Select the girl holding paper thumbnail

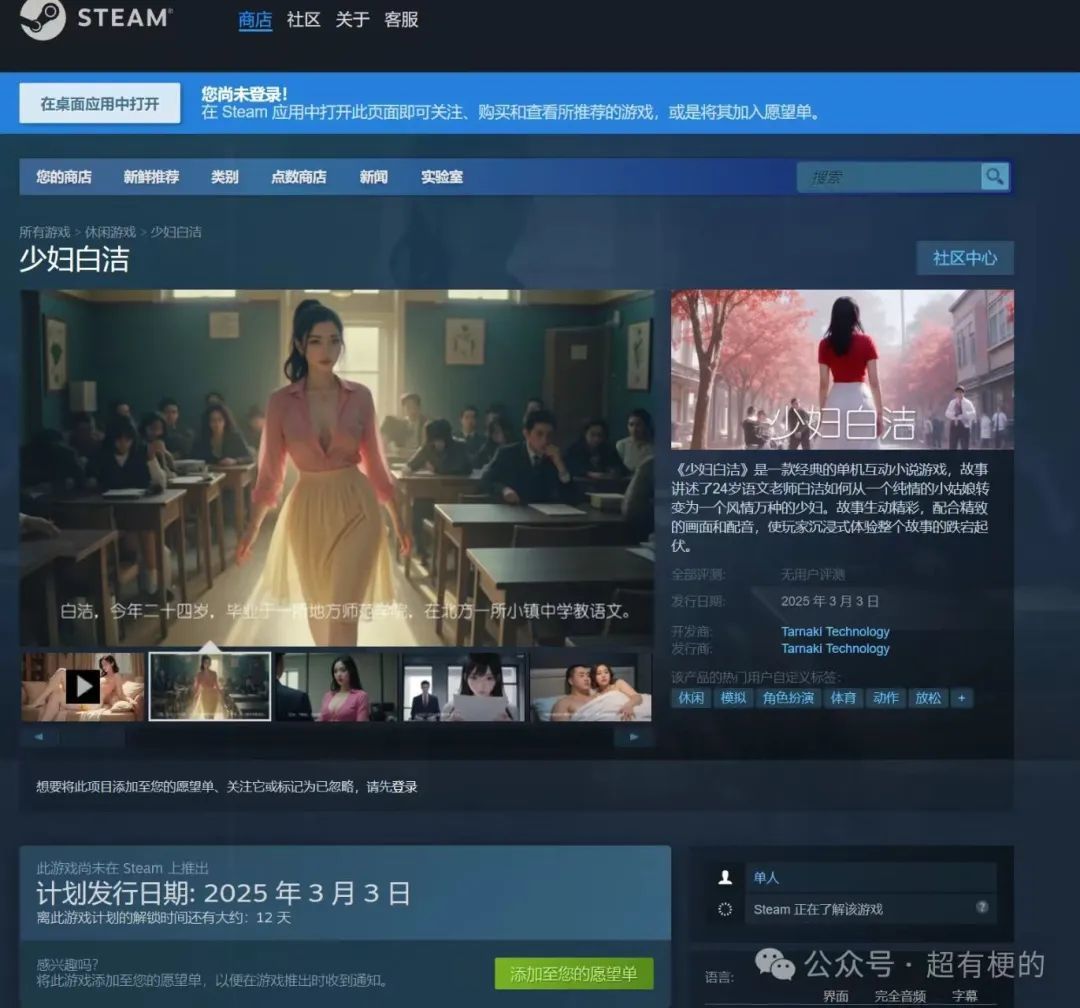coord(464,686)
